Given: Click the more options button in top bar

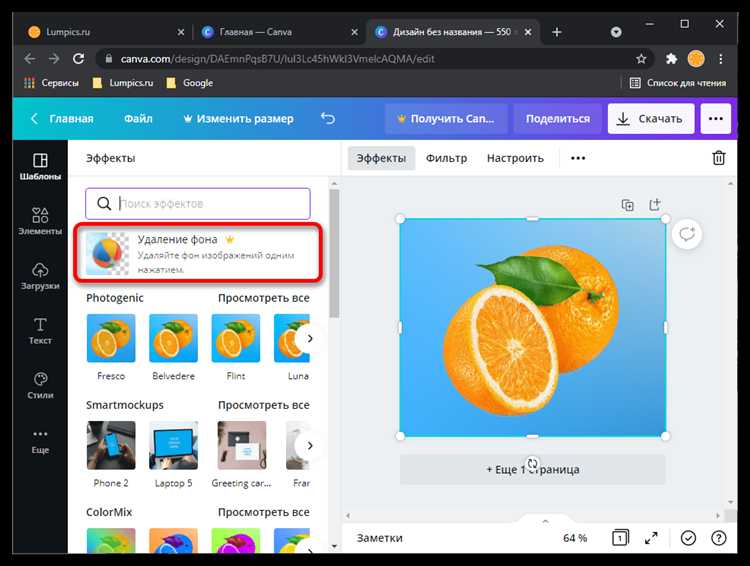Looking at the screenshot, I should [x=716, y=118].
